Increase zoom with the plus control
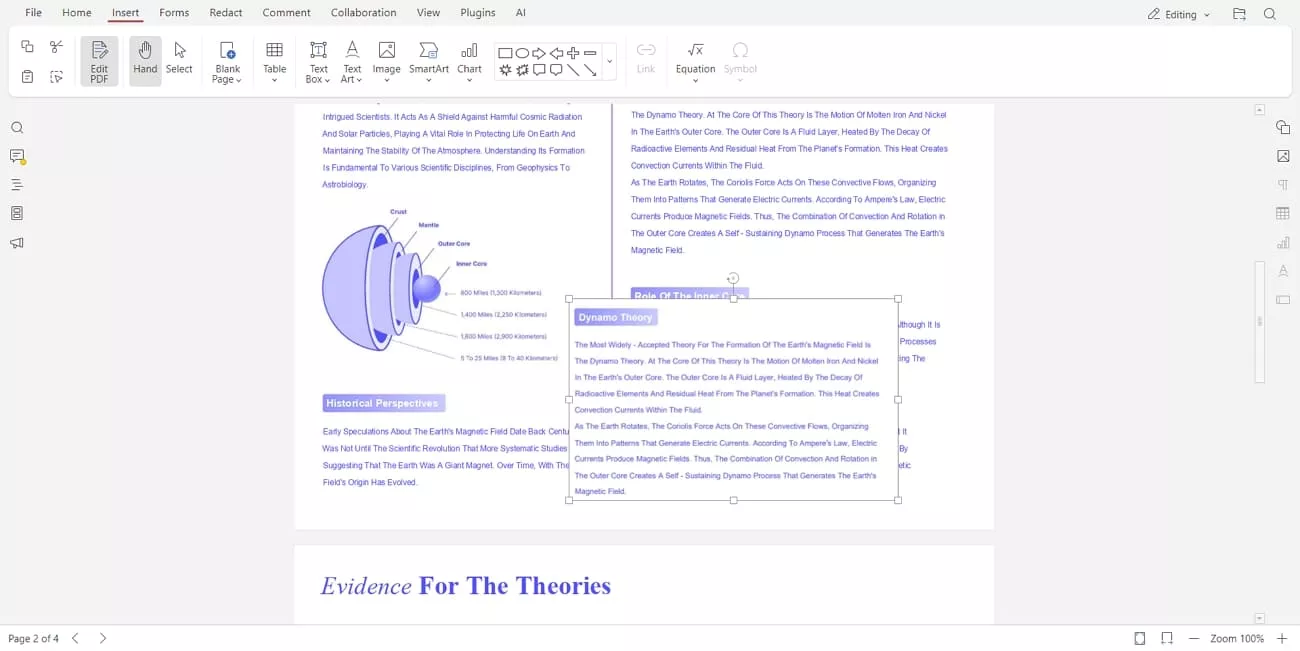This screenshot has width=1300, height=651. click(1281, 638)
